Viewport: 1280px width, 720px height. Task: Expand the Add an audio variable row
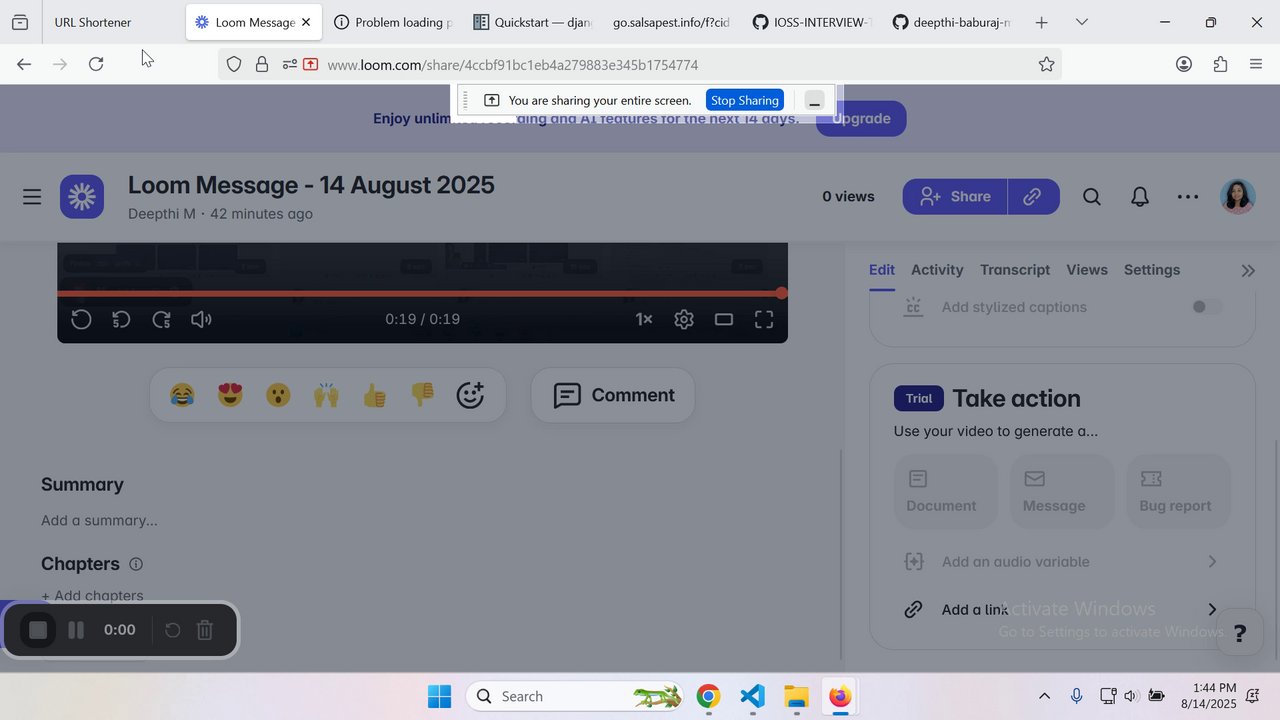1062,562
